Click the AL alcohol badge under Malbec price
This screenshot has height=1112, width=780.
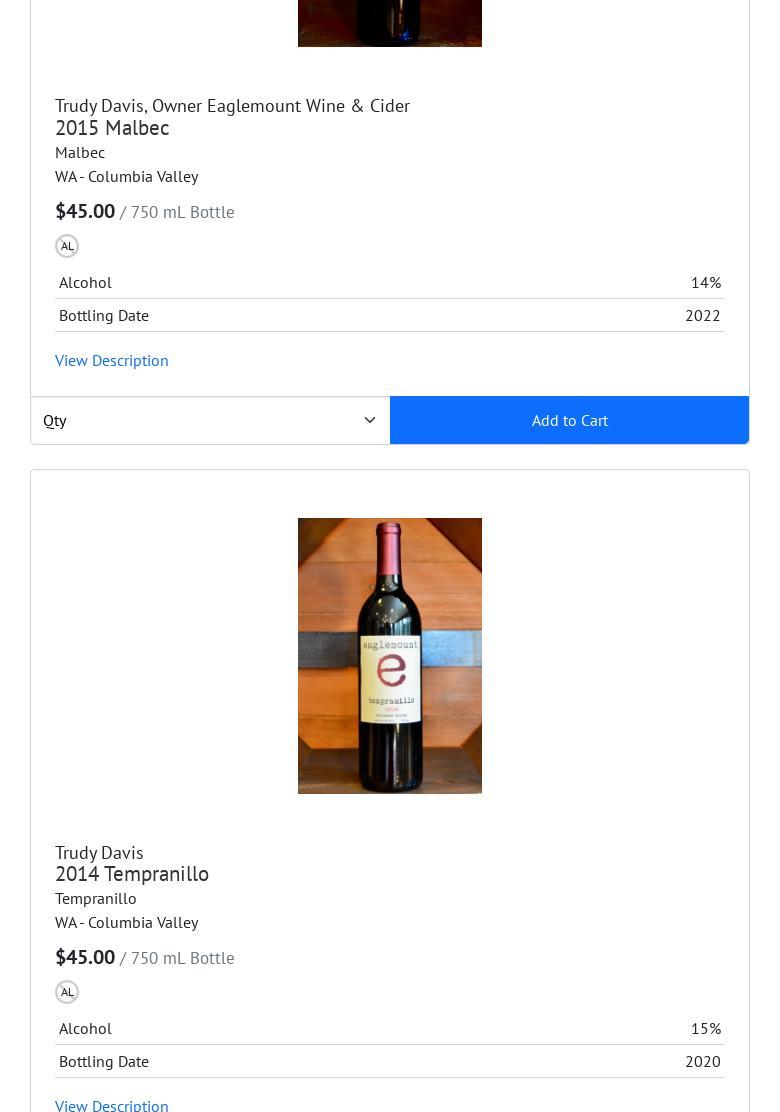click(67, 246)
